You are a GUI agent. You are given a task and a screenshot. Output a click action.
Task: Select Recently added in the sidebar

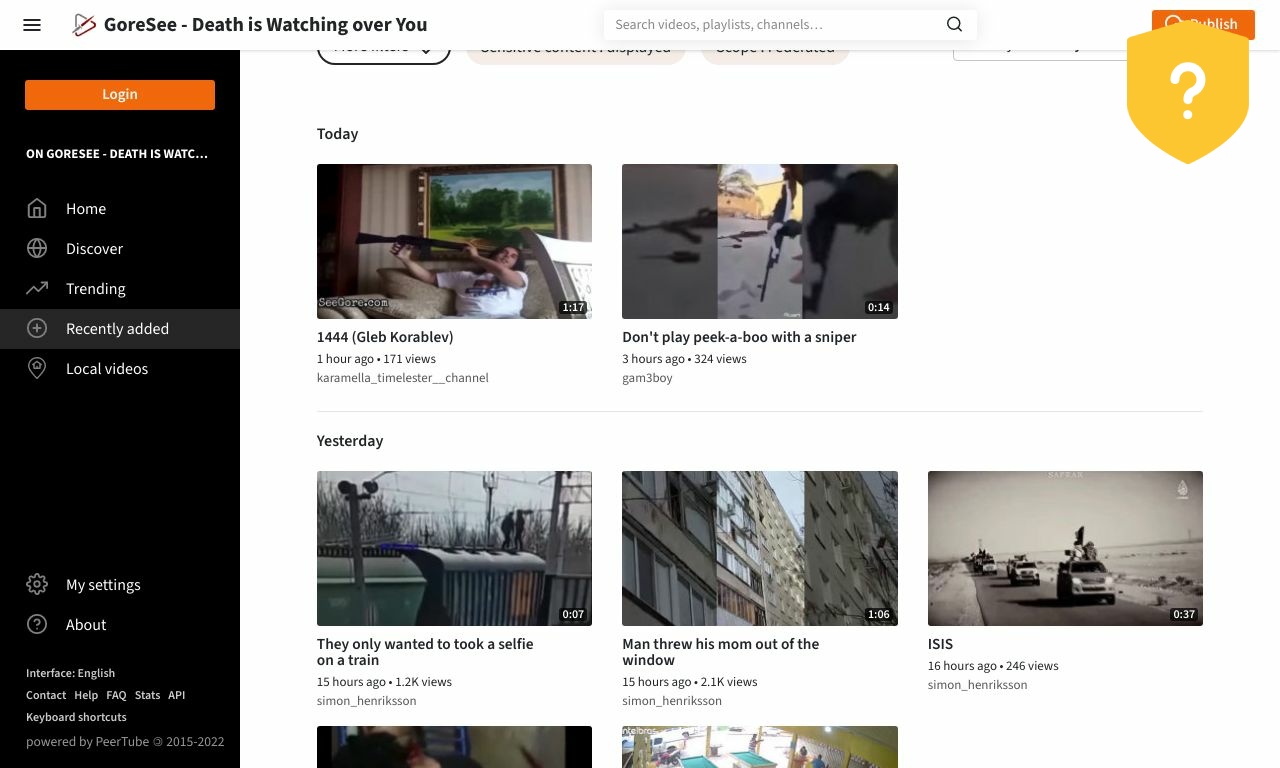point(117,329)
